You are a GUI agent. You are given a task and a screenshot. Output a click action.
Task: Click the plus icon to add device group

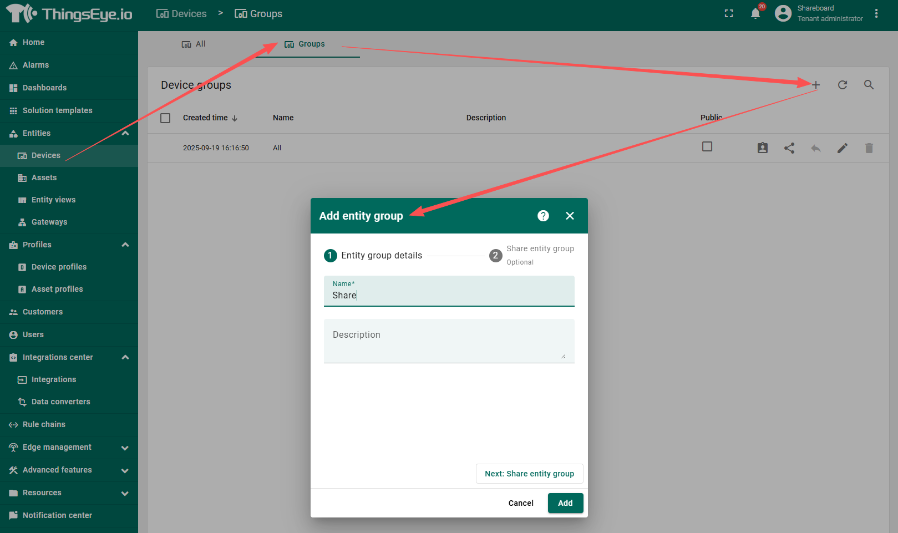click(816, 85)
